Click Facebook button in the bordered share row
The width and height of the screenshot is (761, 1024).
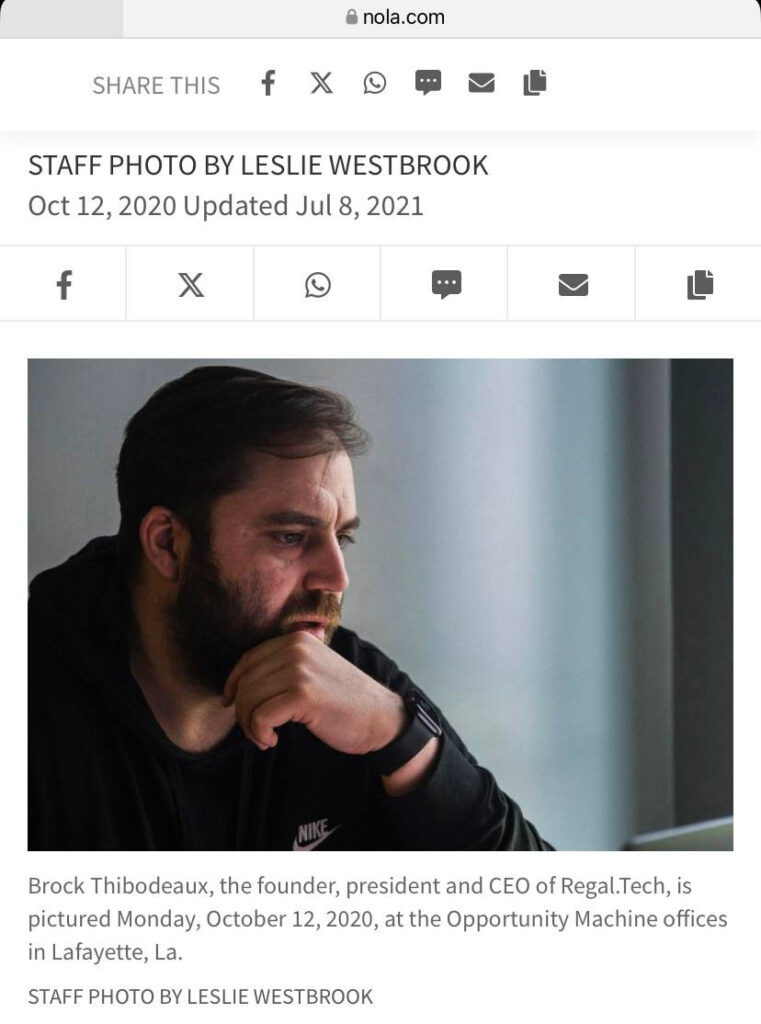point(63,284)
